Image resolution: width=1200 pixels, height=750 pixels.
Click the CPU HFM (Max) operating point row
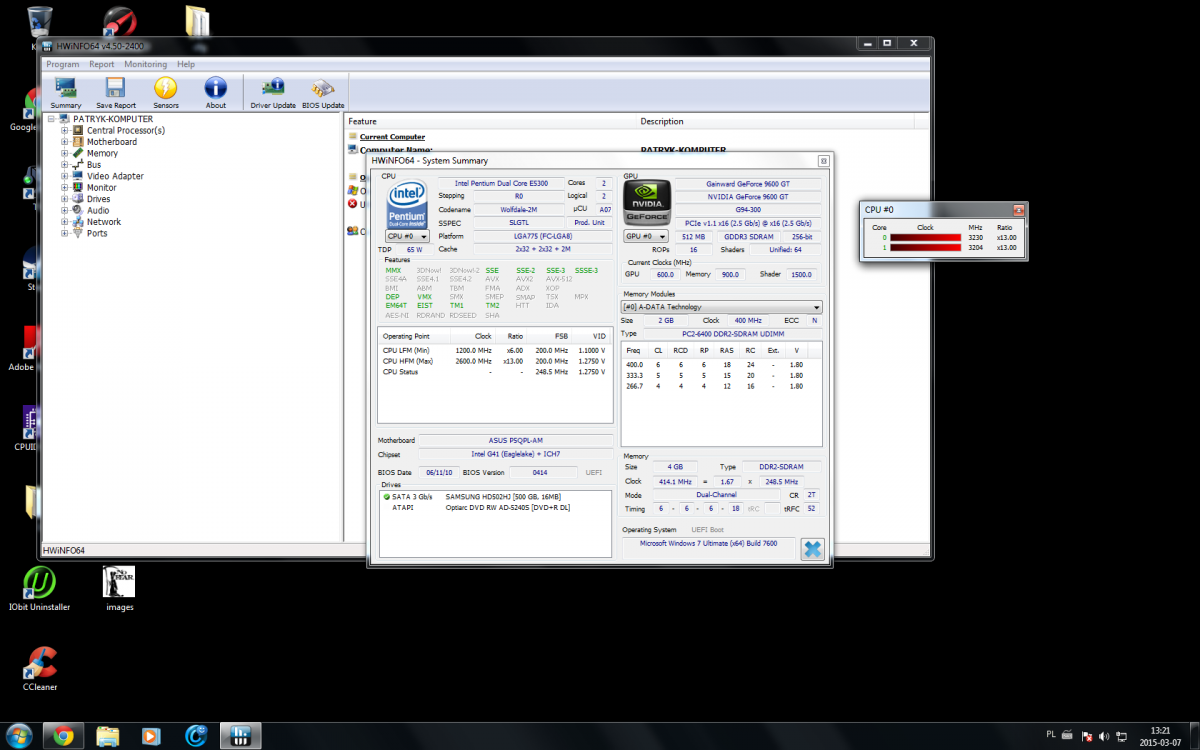pyautogui.click(x=495, y=361)
